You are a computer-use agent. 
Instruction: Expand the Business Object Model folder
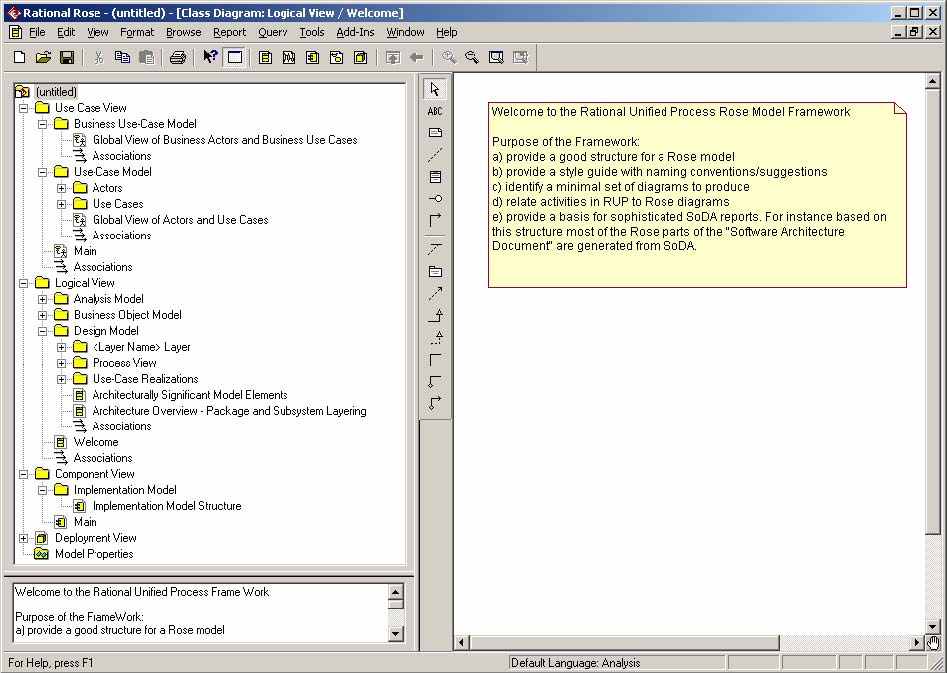pos(42,315)
